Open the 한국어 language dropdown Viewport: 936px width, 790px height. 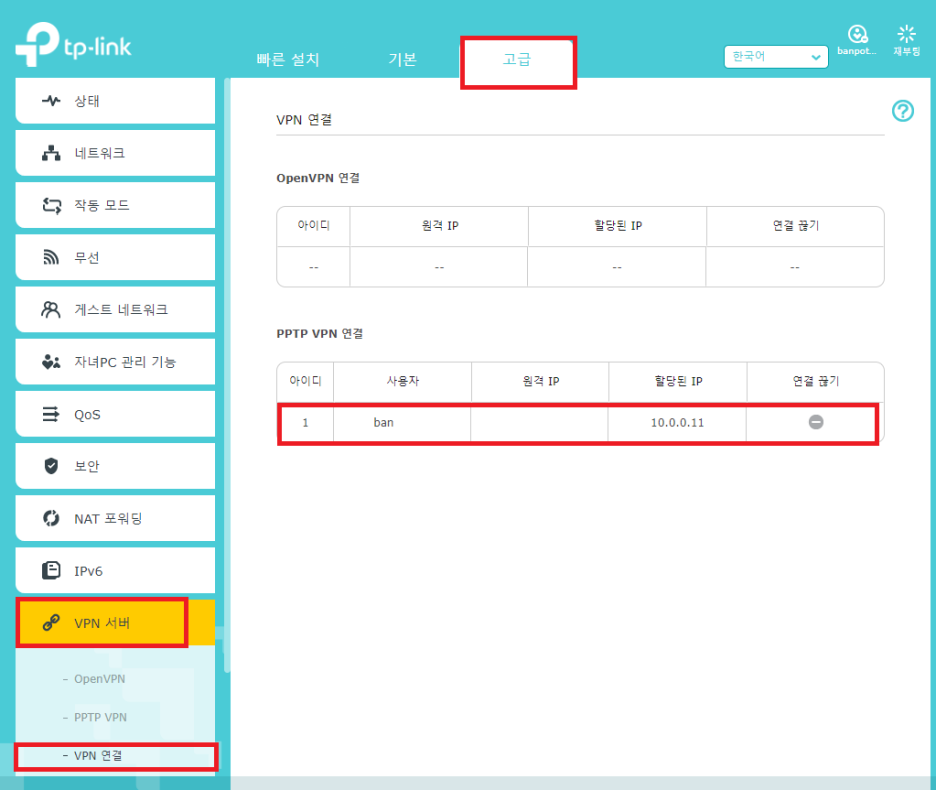tap(775, 57)
